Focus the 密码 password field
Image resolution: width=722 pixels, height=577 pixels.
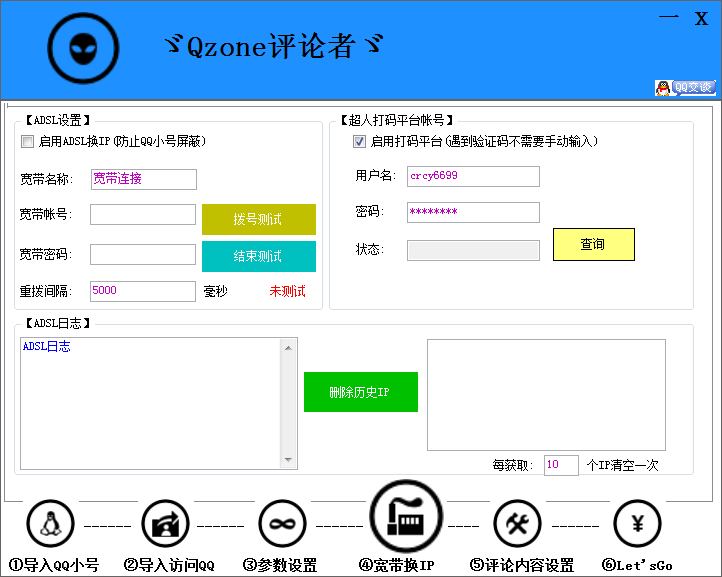click(473, 212)
